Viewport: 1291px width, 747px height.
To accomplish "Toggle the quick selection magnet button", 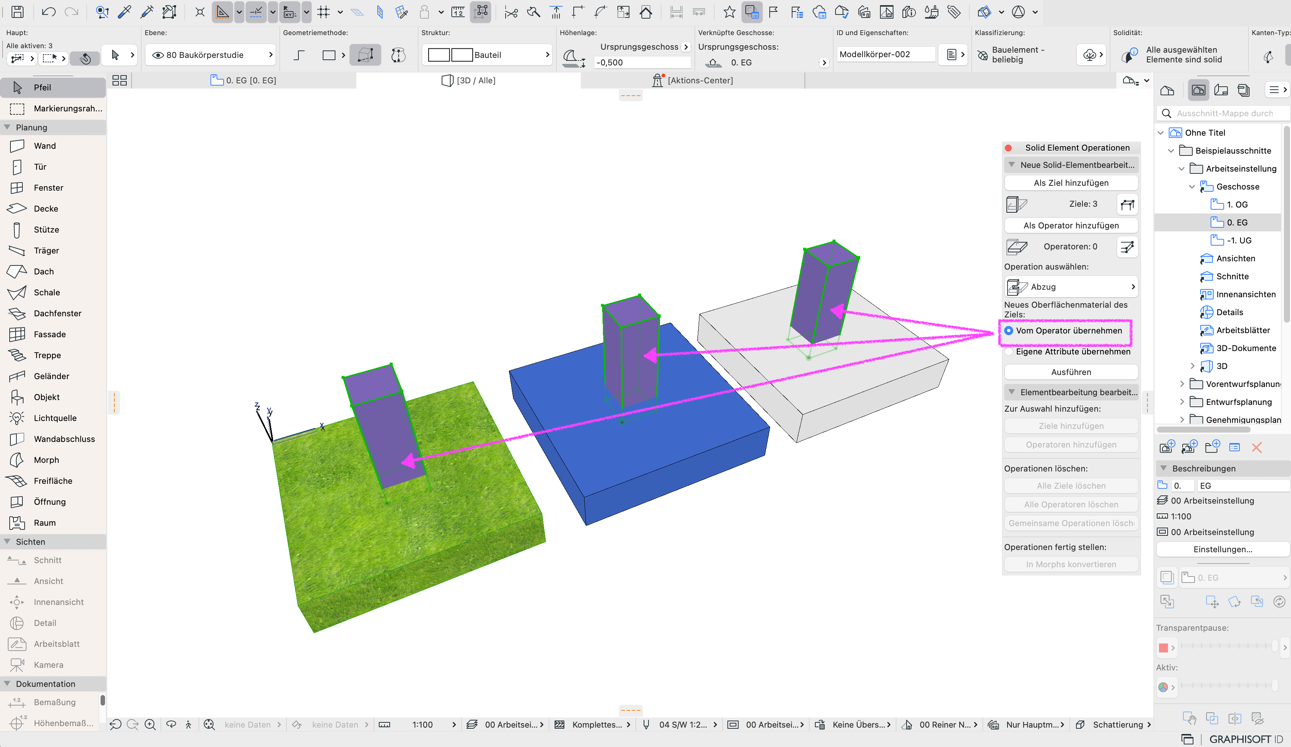I will pyautogui.click(x=86, y=58).
